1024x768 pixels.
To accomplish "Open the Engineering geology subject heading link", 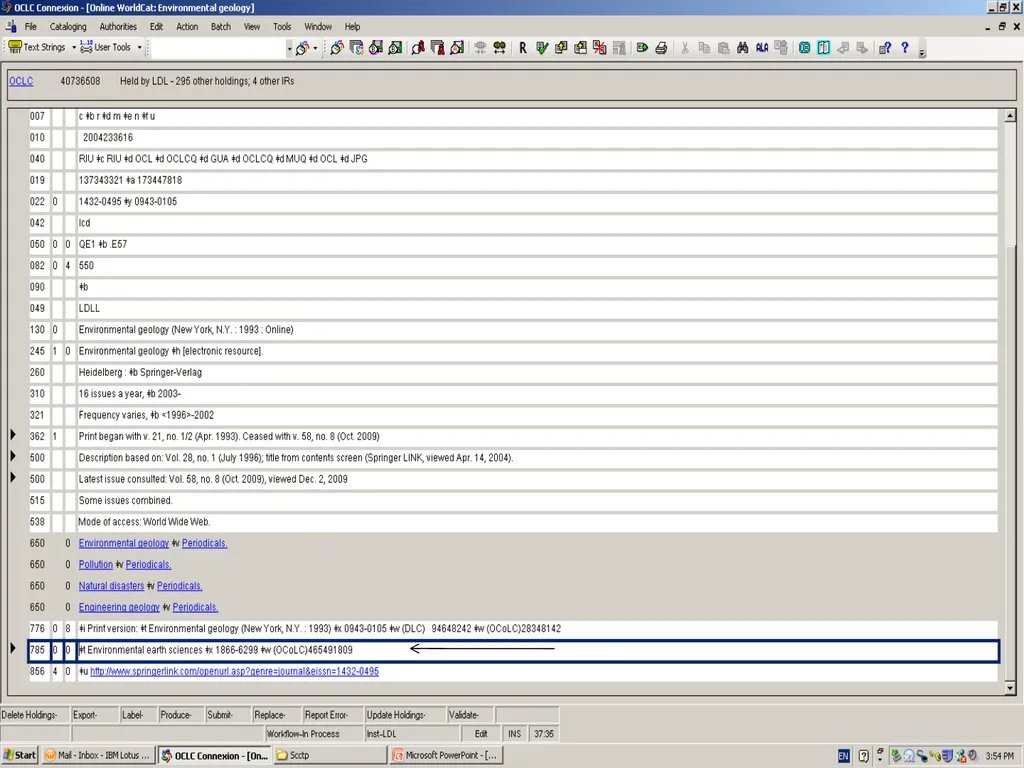I will [x=119, y=607].
